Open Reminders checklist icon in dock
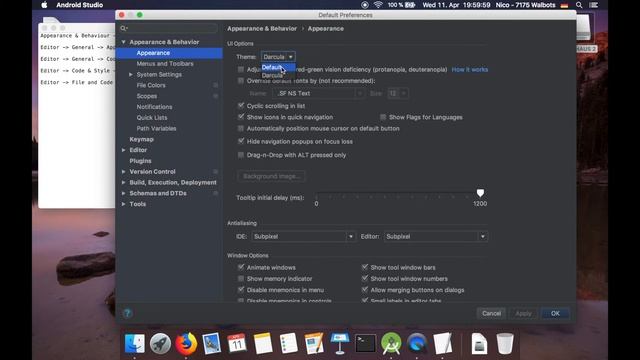Screen dimensions: 640x360 point(289,343)
